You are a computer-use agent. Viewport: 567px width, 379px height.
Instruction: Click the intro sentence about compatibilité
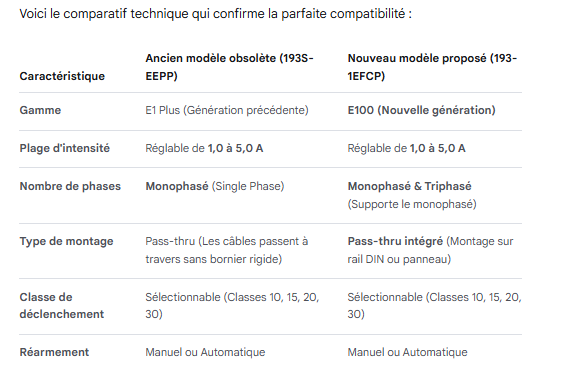[216, 14]
